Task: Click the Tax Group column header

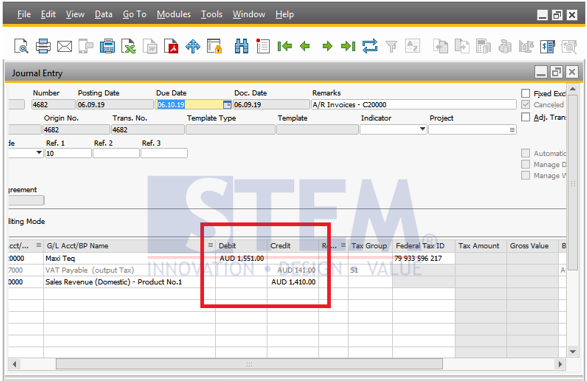Action: (370, 246)
